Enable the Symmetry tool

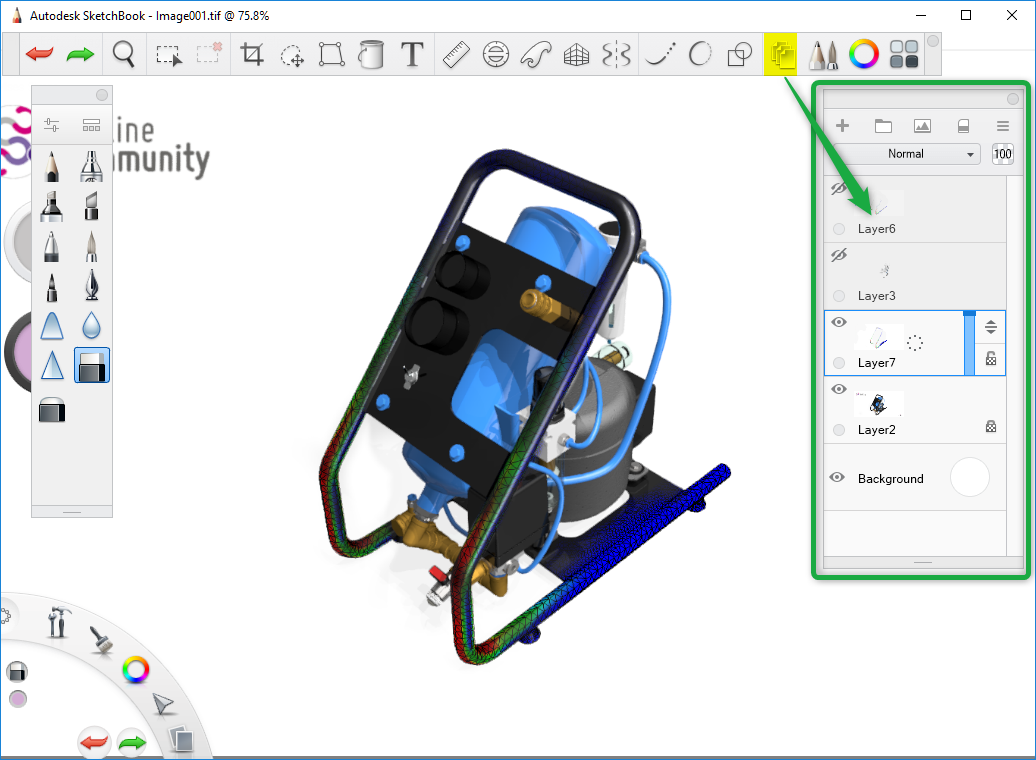616,54
